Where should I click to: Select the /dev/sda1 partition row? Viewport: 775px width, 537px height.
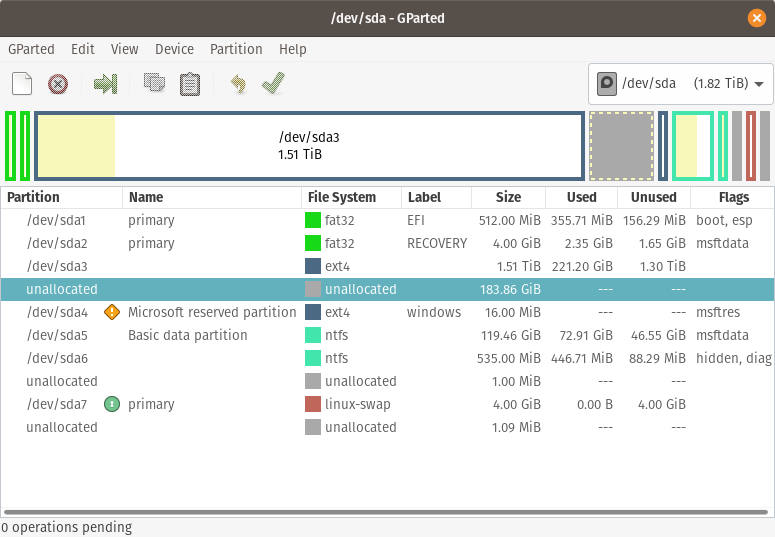[388, 220]
